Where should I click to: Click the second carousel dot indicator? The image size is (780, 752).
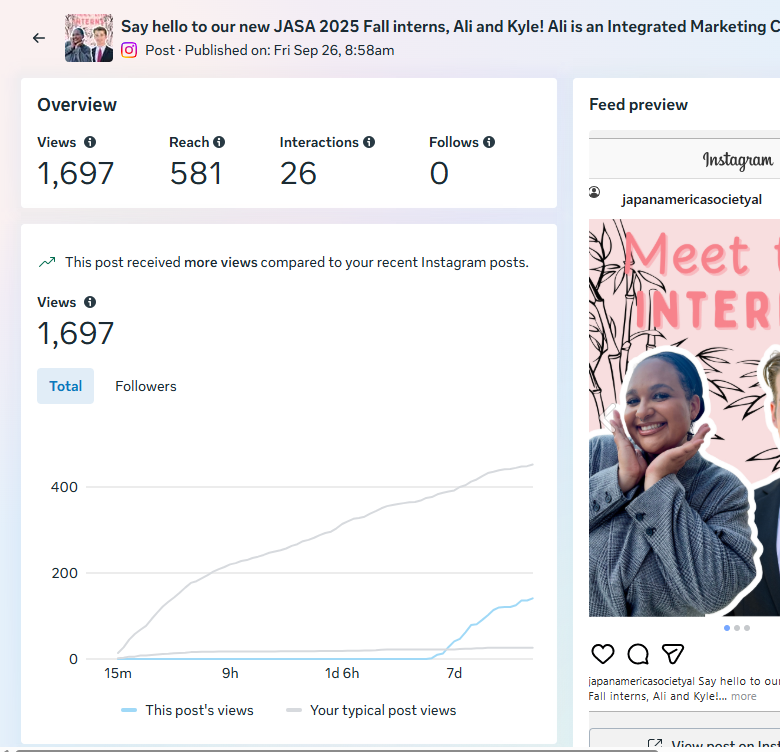coord(737,628)
